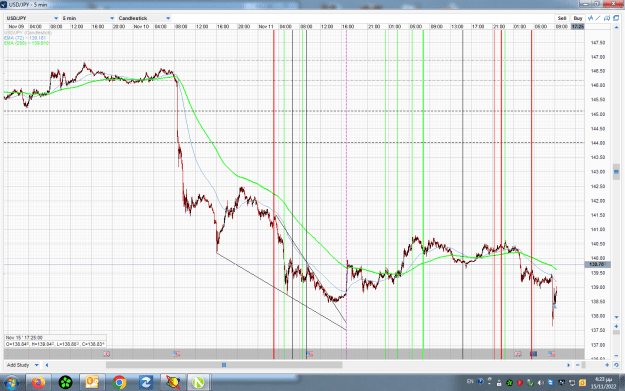Open the Candlestick chart type dropdown
Viewport: 625px width, 391px height.
tap(144, 18)
